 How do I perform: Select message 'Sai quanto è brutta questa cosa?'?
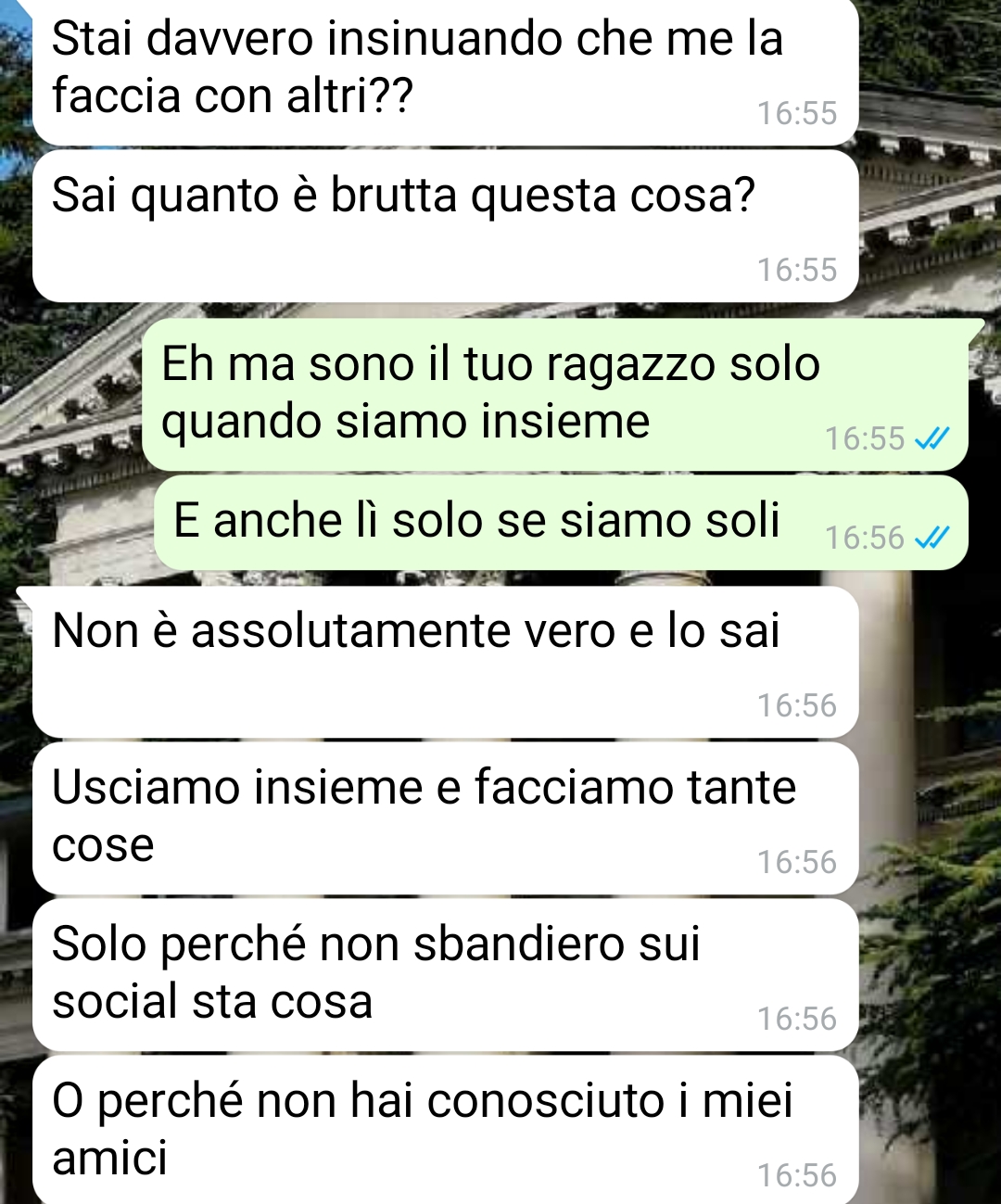pyautogui.click(x=446, y=226)
